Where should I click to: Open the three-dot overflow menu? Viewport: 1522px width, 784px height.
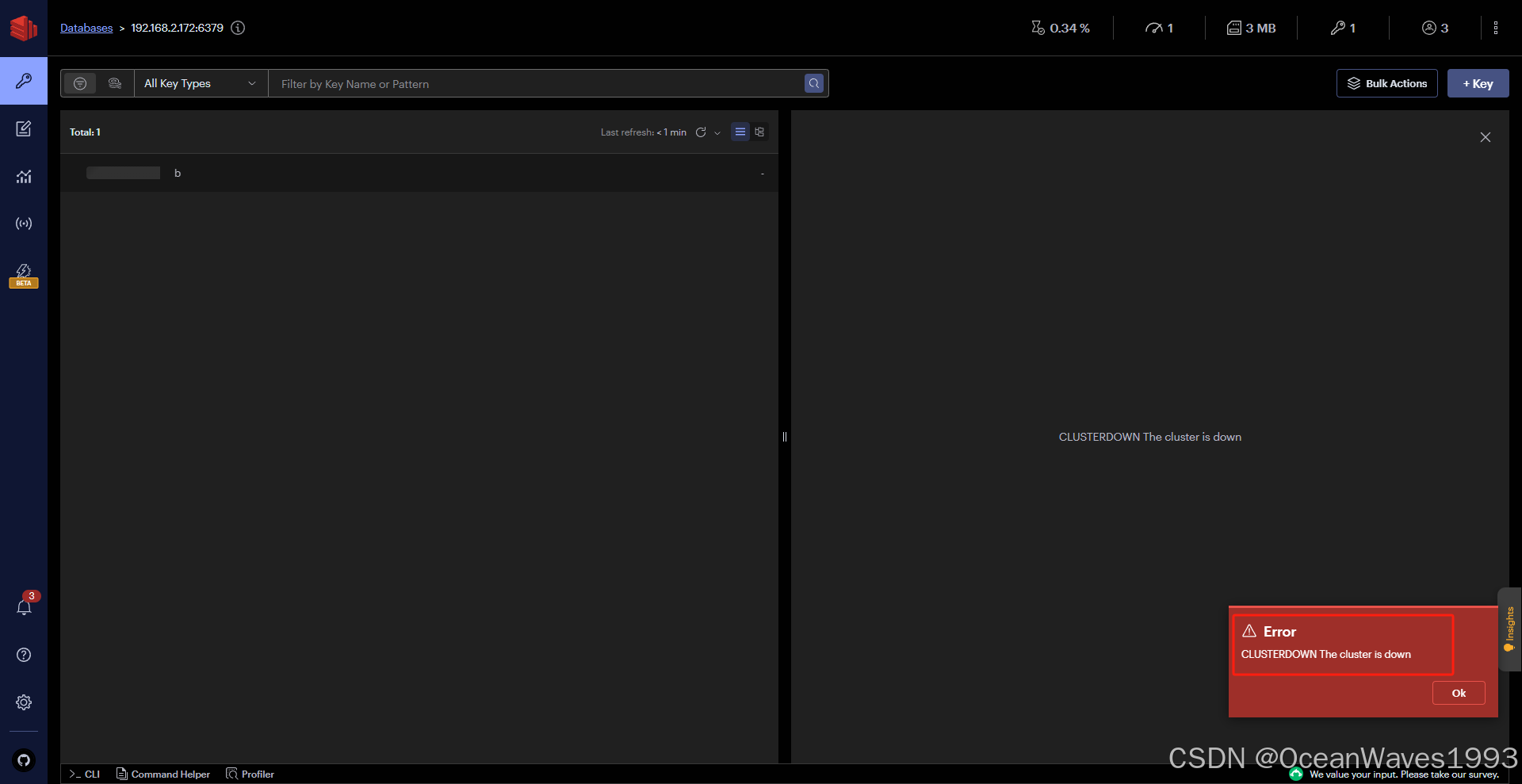click(1495, 28)
